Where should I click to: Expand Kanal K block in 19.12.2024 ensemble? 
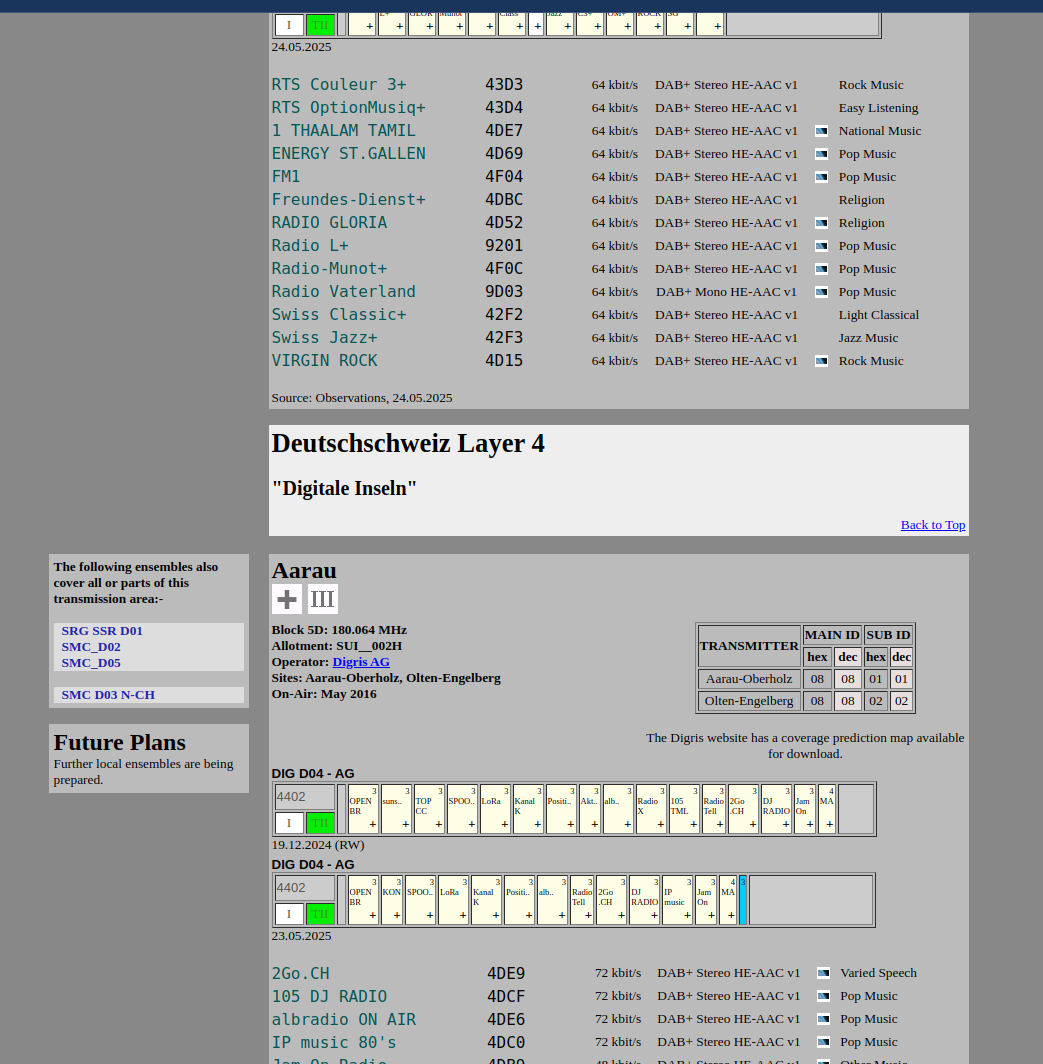528,809
